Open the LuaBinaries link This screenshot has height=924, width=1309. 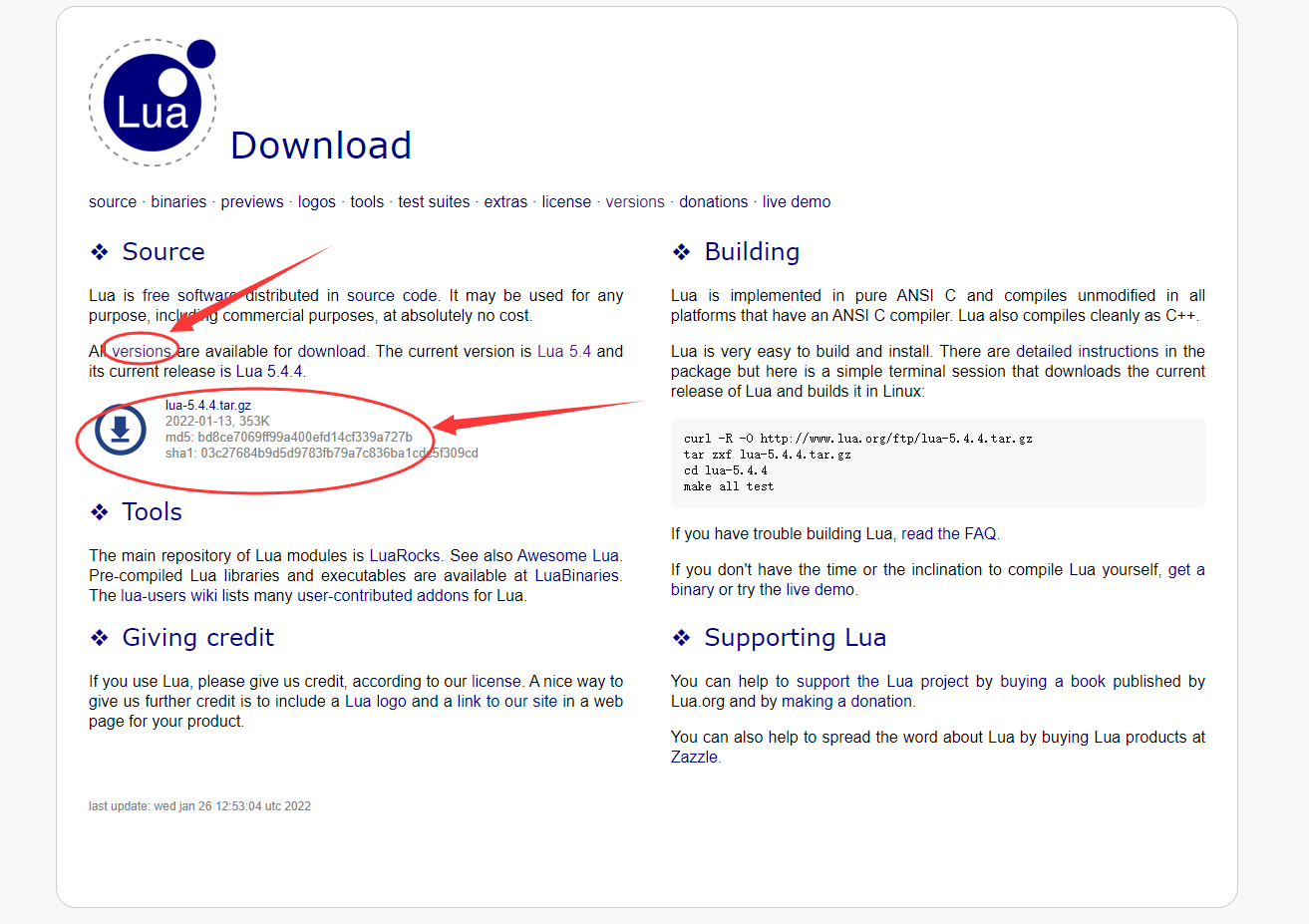(x=577, y=575)
